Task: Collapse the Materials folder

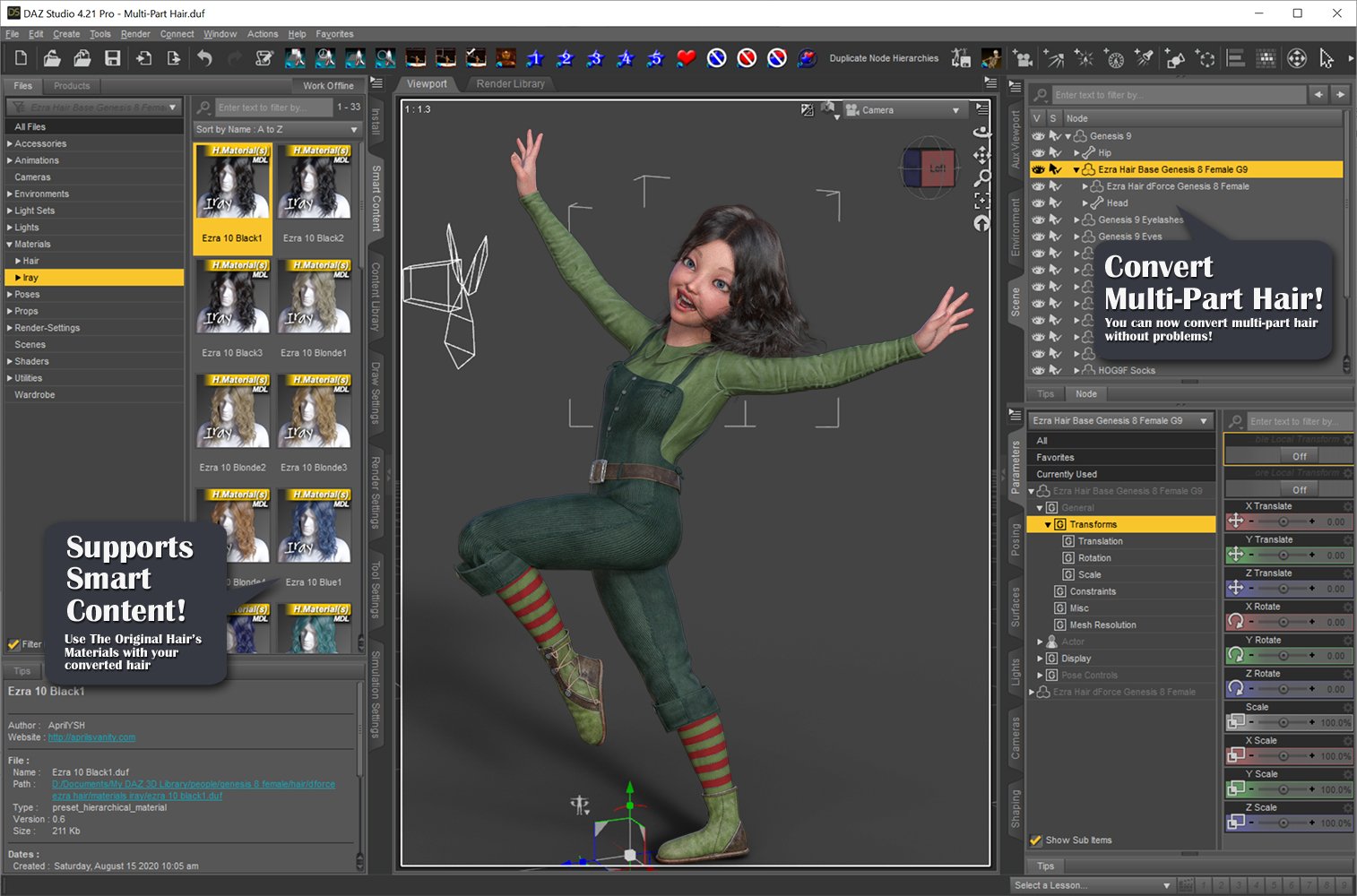Action: (10, 244)
